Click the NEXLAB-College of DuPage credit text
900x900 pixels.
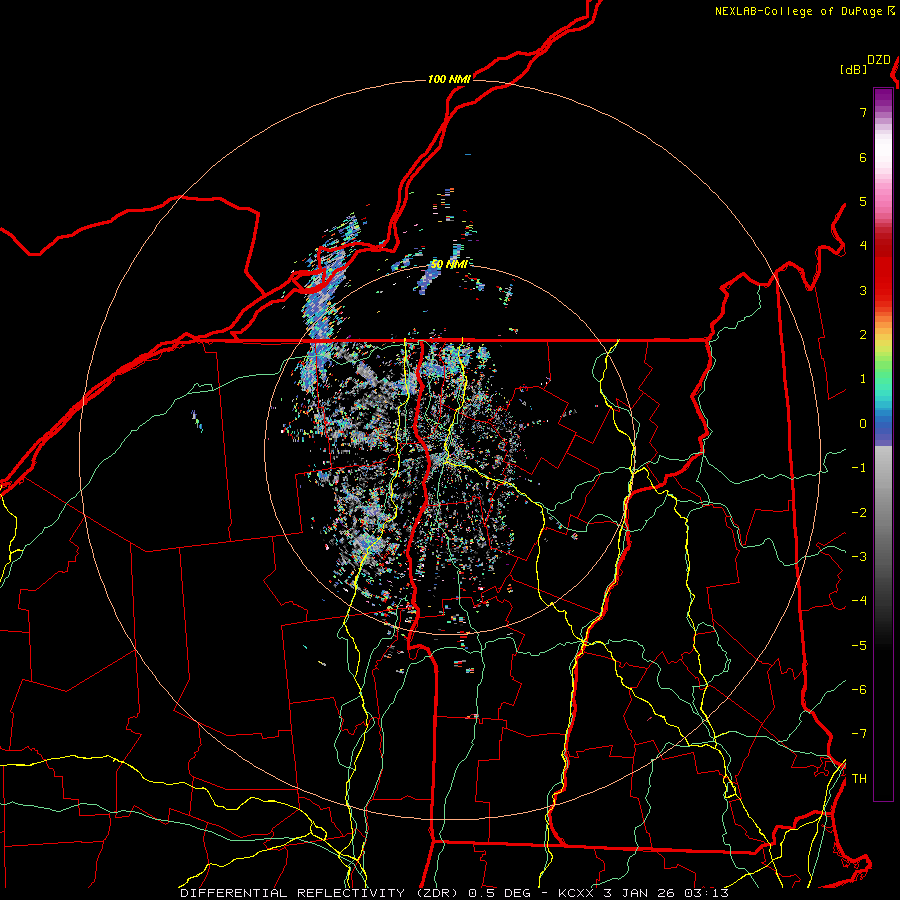pos(804,11)
